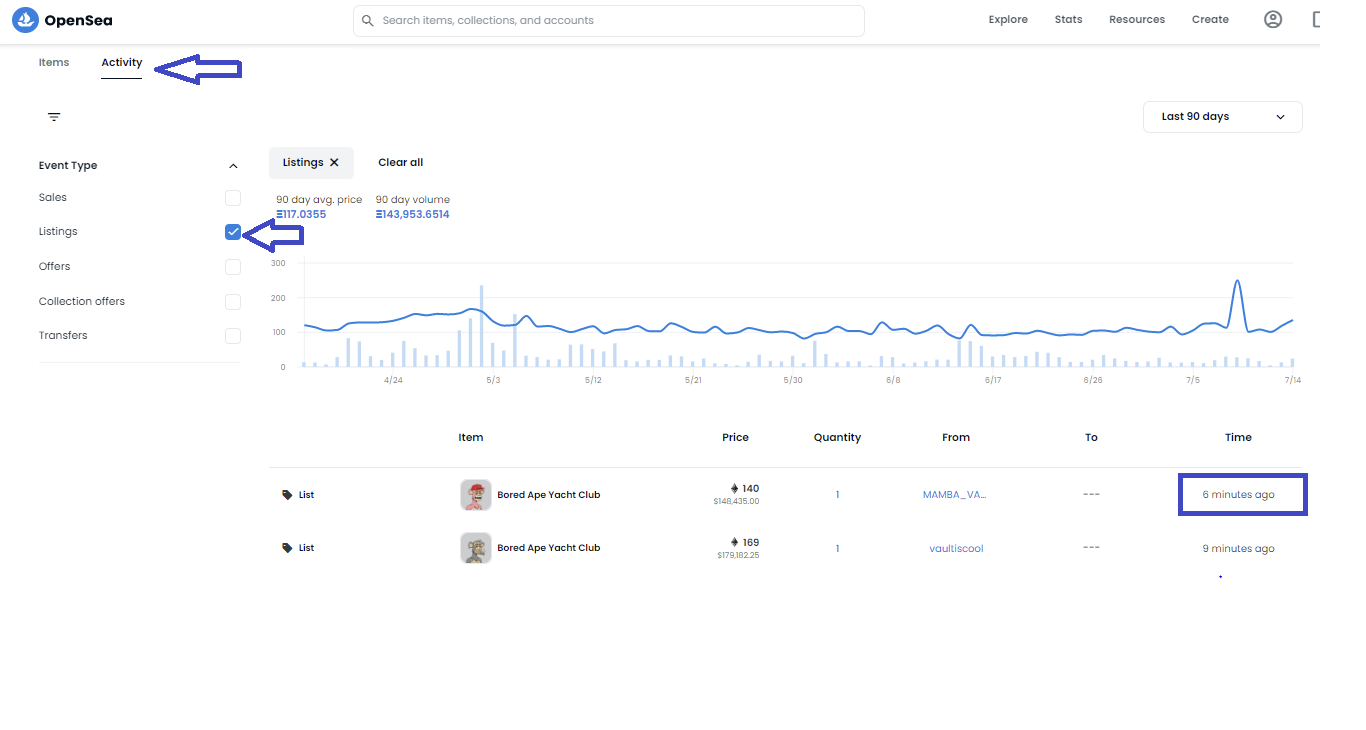Click the 6 minutes ago timestamp
Viewport: 1366px width, 730px height.
(1238, 495)
